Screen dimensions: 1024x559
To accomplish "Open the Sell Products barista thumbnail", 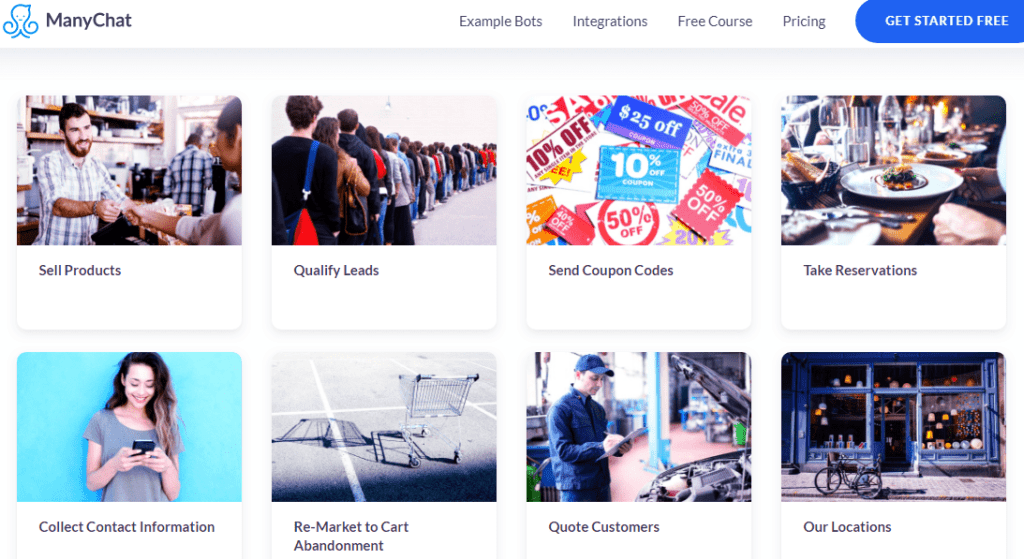I will point(129,170).
